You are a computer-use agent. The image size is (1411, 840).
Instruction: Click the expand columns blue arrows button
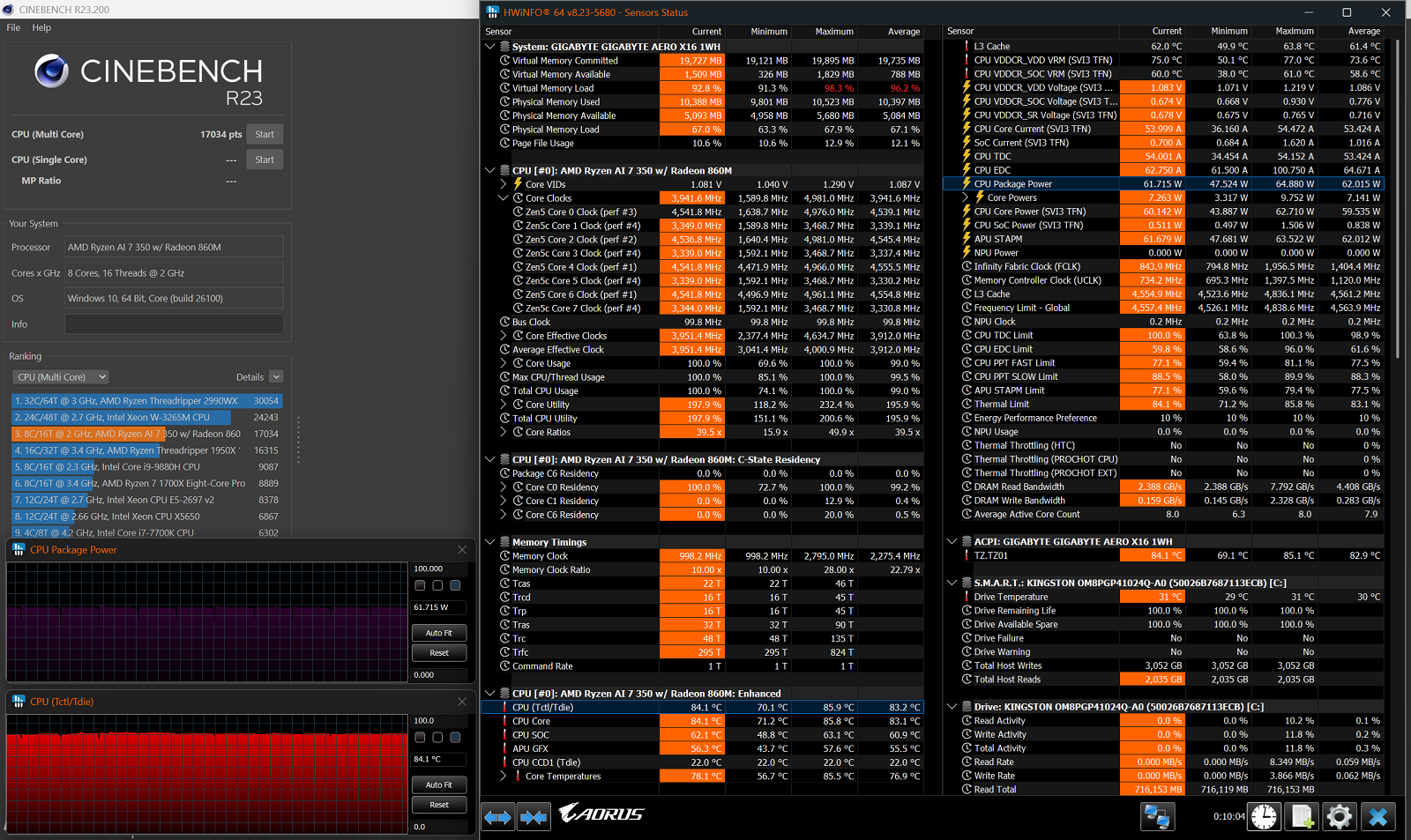pos(498,817)
